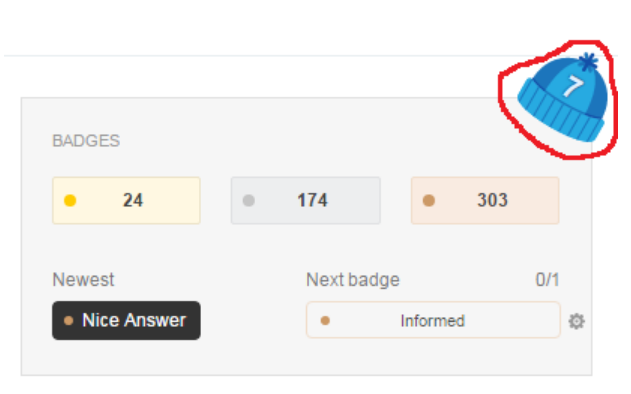Open the 174 silver badges list
The height and width of the screenshot is (394, 631).
(x=305, y=200)
